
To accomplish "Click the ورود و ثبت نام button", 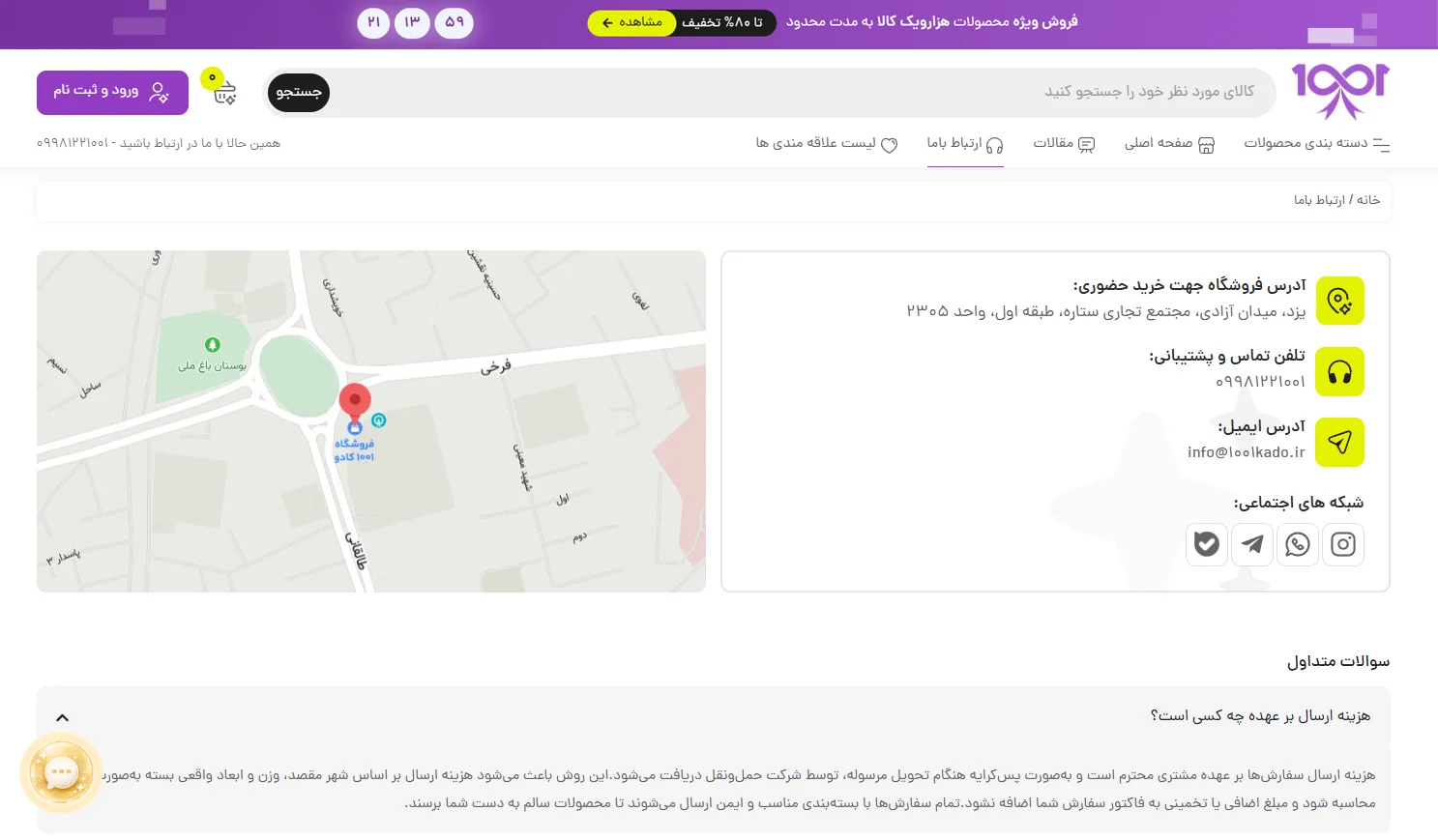I will click(112, 93).
